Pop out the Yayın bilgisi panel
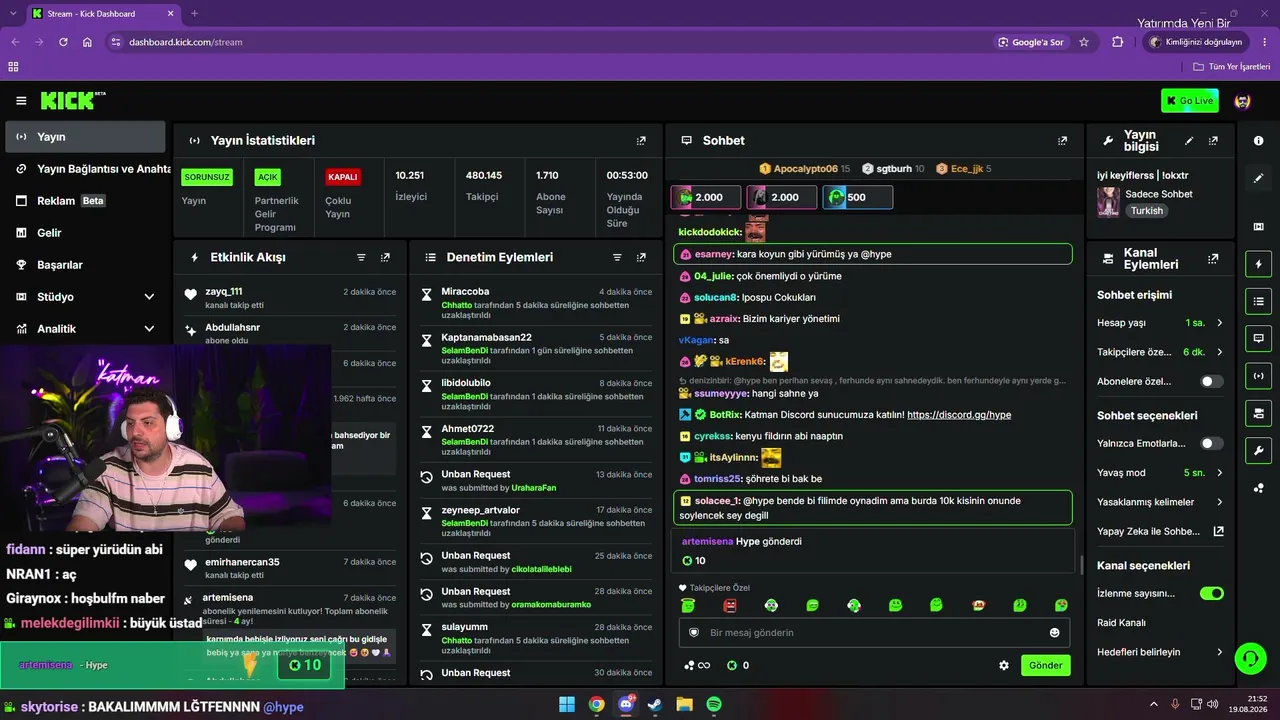This screenshot has width=1280, height=720. [1213, 141]
